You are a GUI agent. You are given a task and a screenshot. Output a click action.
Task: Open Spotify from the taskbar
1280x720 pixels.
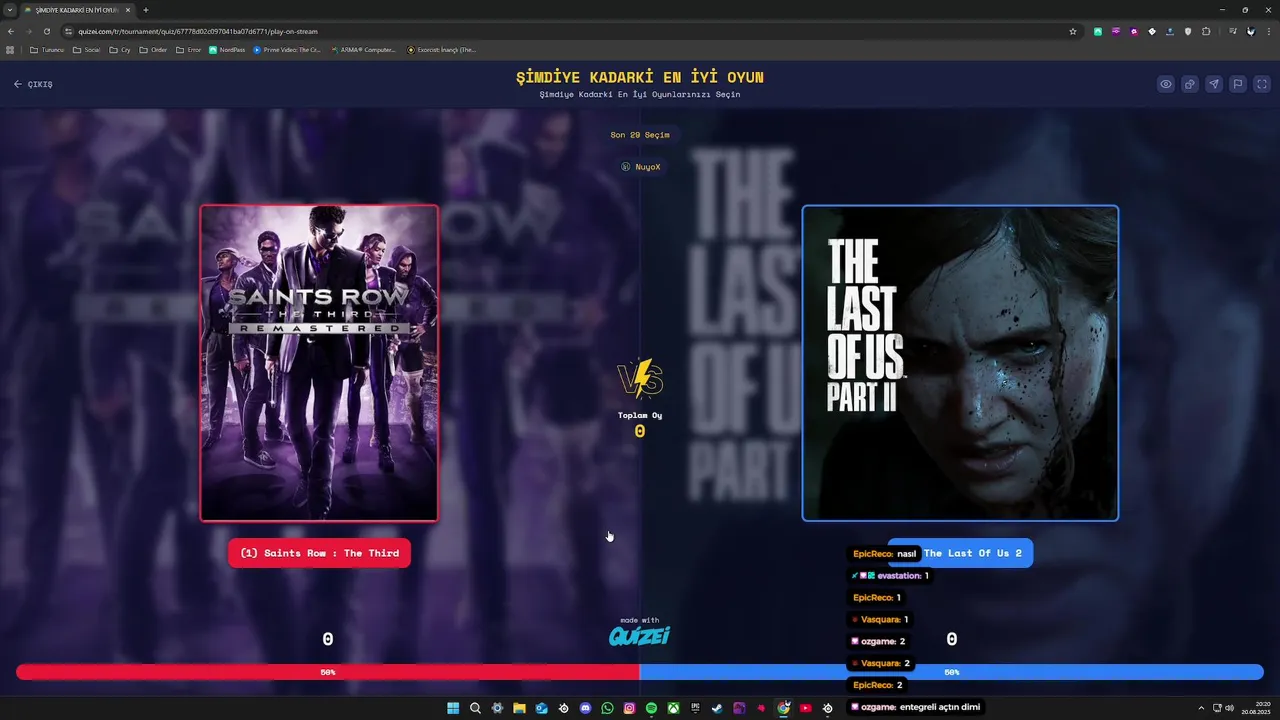[x=651, y=708]
